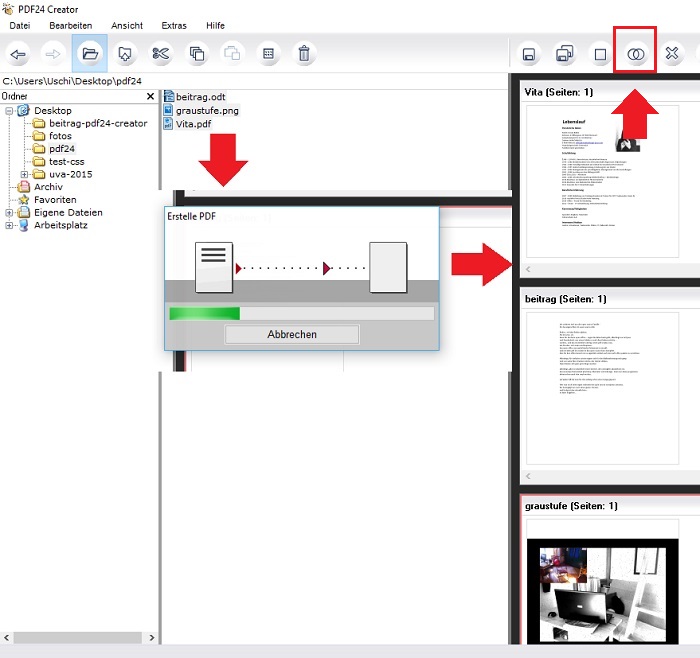Expand the Arbeitsplatz tree node
This screenshot has width=700, height=658.
point(9,225)
